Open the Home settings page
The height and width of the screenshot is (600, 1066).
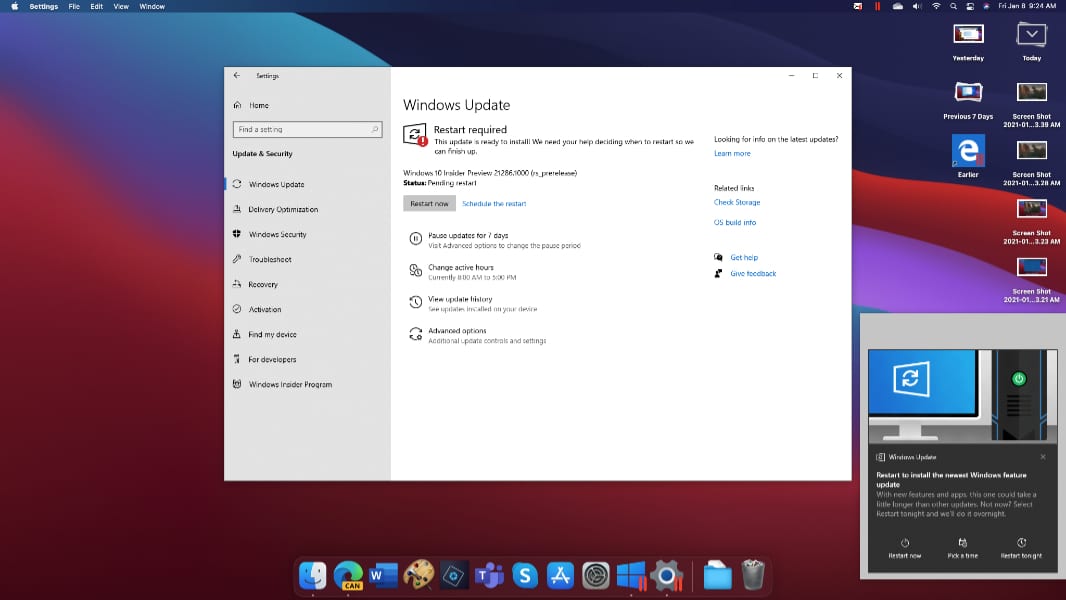(x=258, y=105)
